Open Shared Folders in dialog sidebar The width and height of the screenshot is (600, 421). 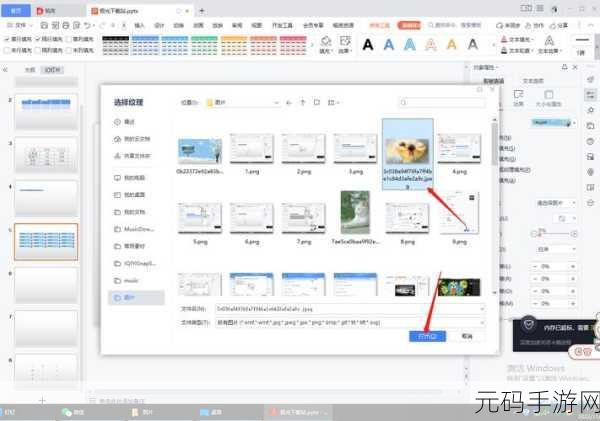pos(132,156)
